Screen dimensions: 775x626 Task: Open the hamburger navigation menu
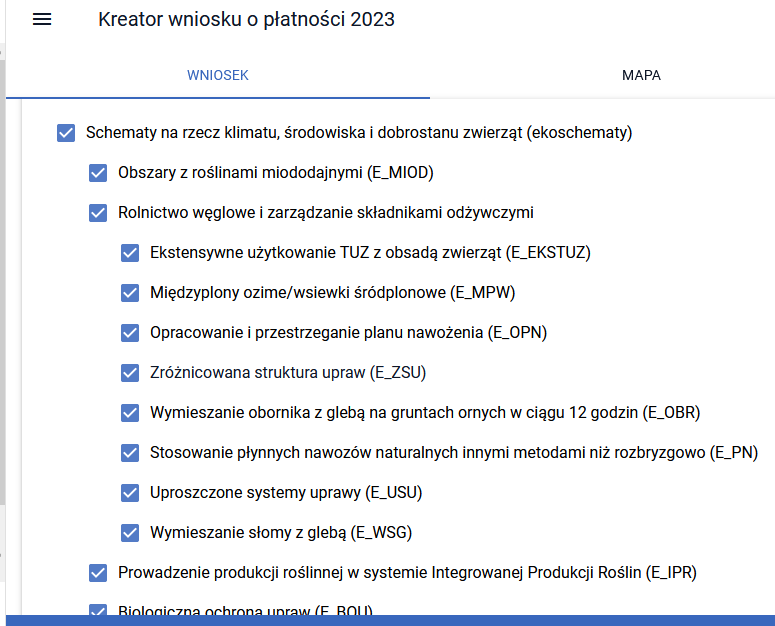pyautogui.click(x=42, y=20)
